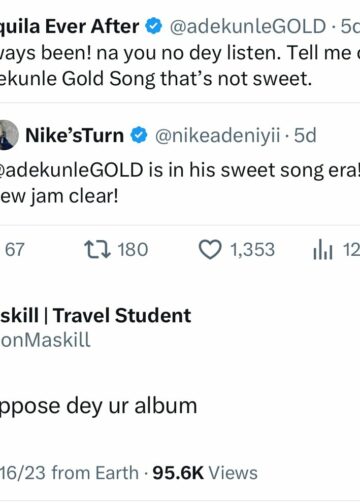Click Adekunle Gold's blue verified badge
360x504 pixels.
(x=153, y=27)
